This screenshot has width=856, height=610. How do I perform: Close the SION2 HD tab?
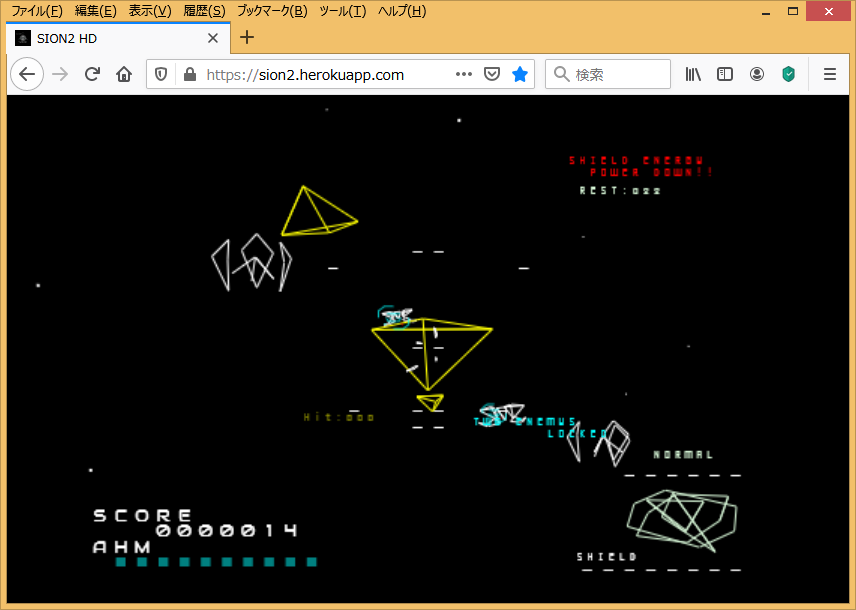(x=213, y=38)
